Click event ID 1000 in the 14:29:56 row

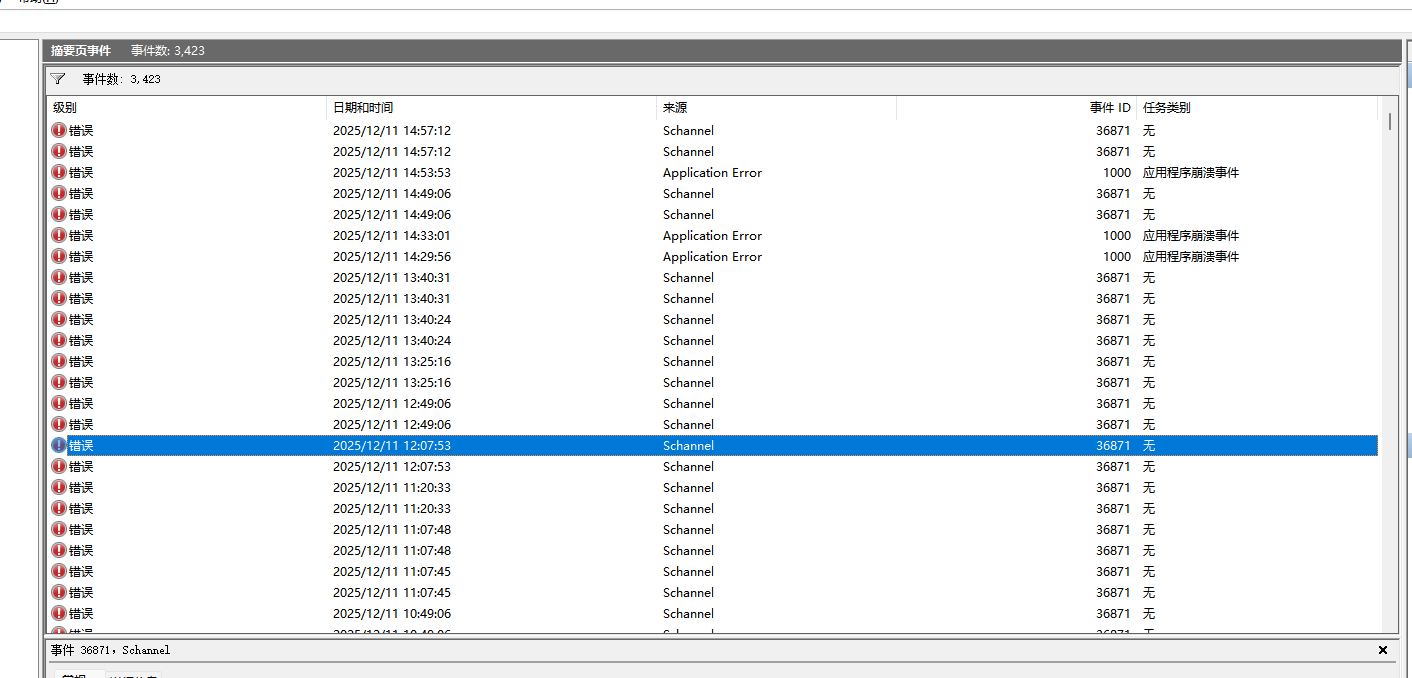click(1117, 257)
